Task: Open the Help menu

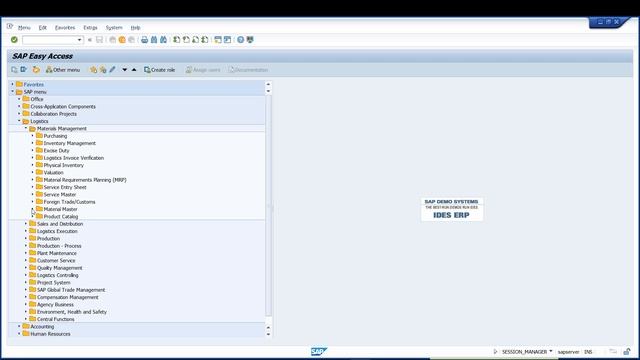Action: point(135,28)
